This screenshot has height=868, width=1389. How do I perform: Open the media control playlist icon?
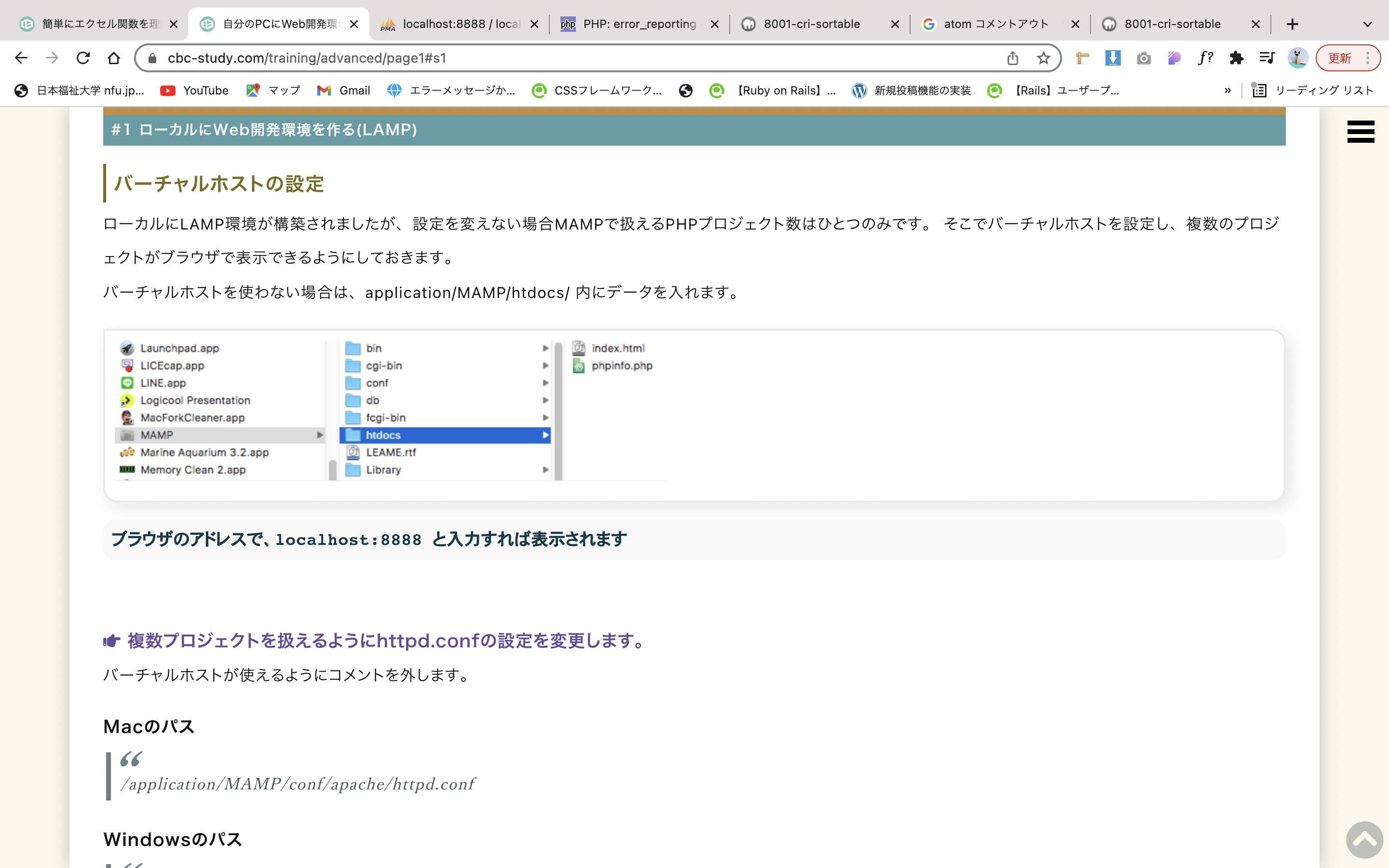click(x=1266, y=58)
